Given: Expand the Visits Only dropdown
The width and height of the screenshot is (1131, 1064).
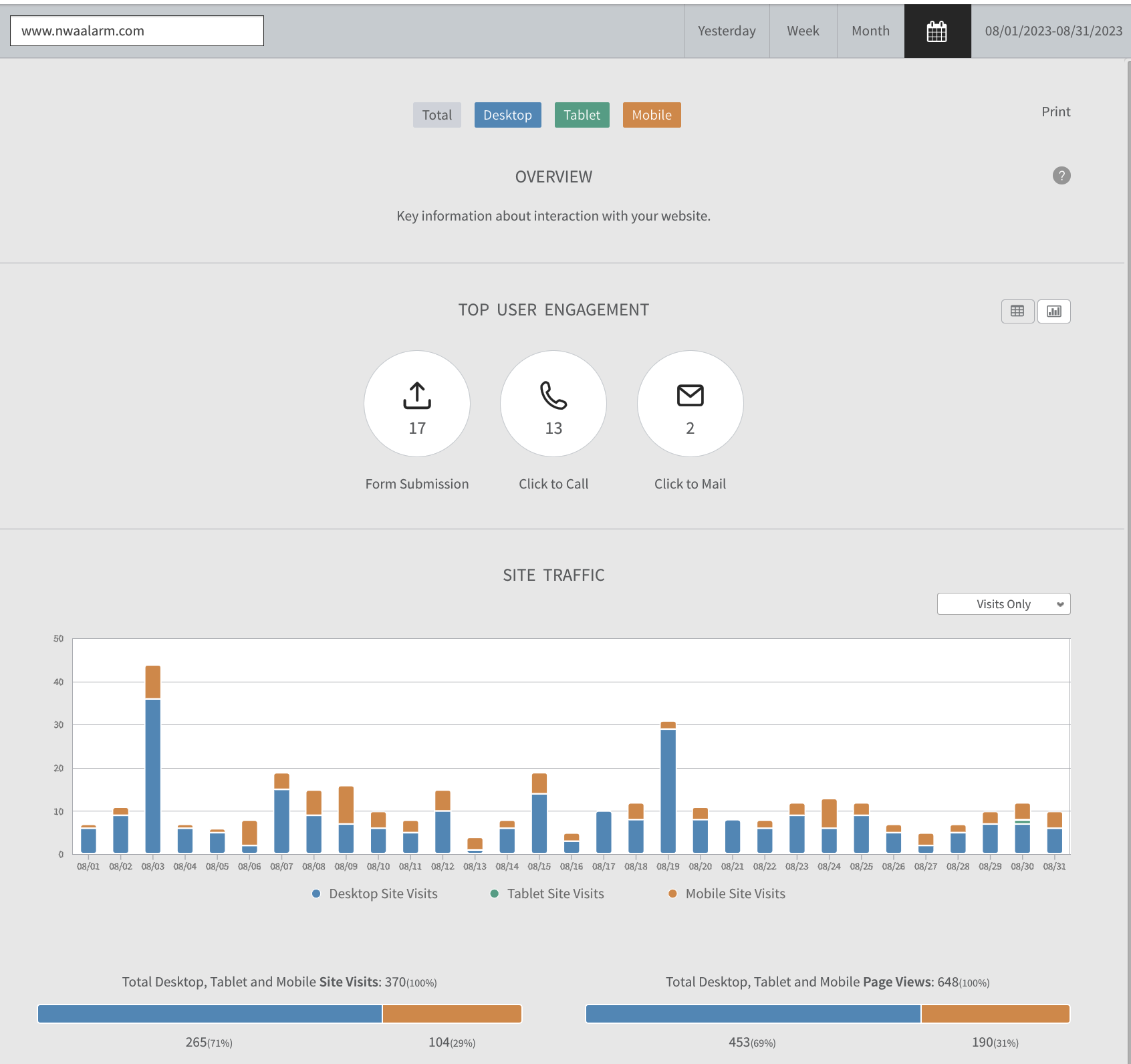Looking at the screenshot, I should click(x=1003, y=604).
